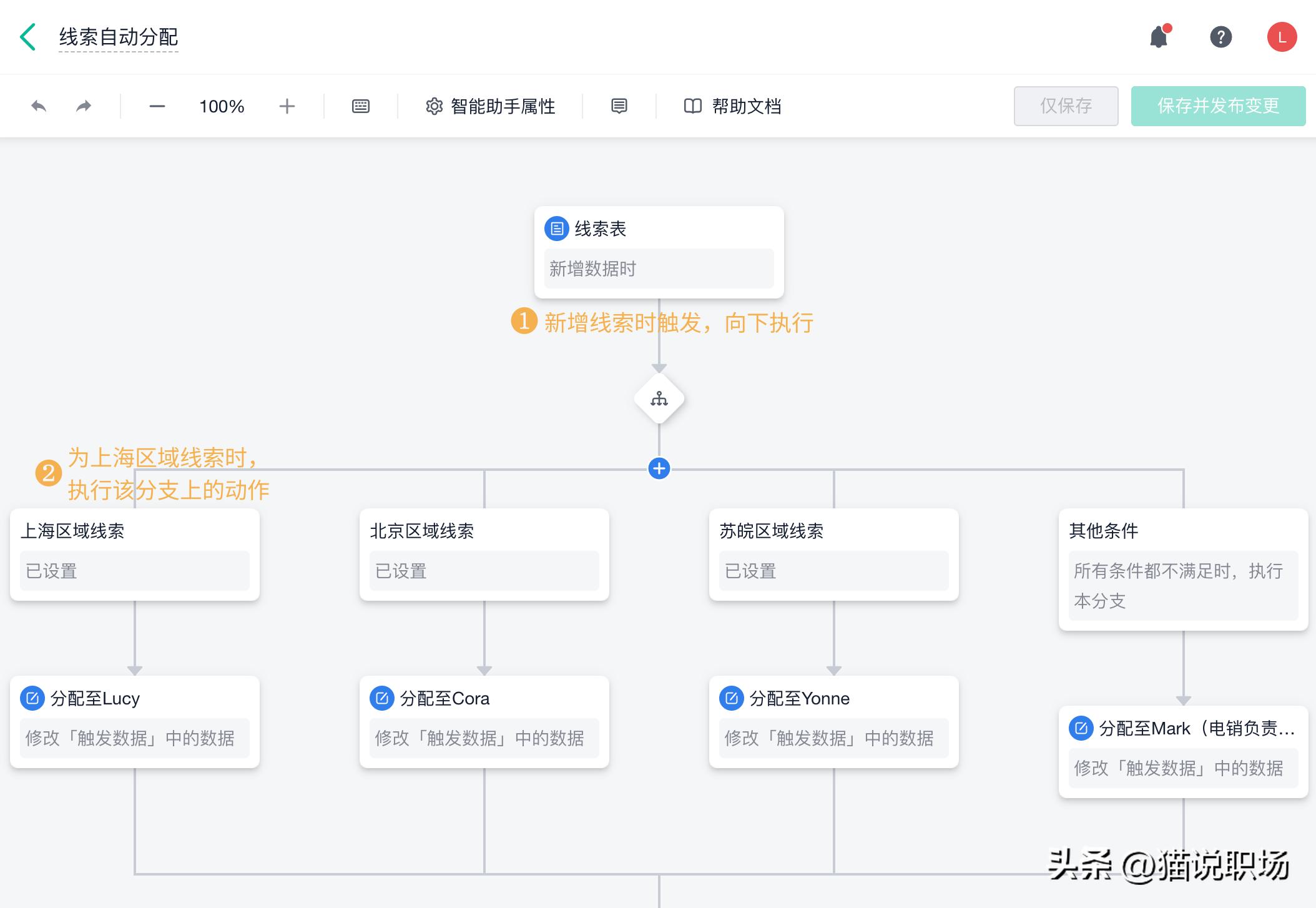Screen dimensions: 1316x908
Task: Click the 线索表 trigger node icon
Action: [x=556, y=229]
